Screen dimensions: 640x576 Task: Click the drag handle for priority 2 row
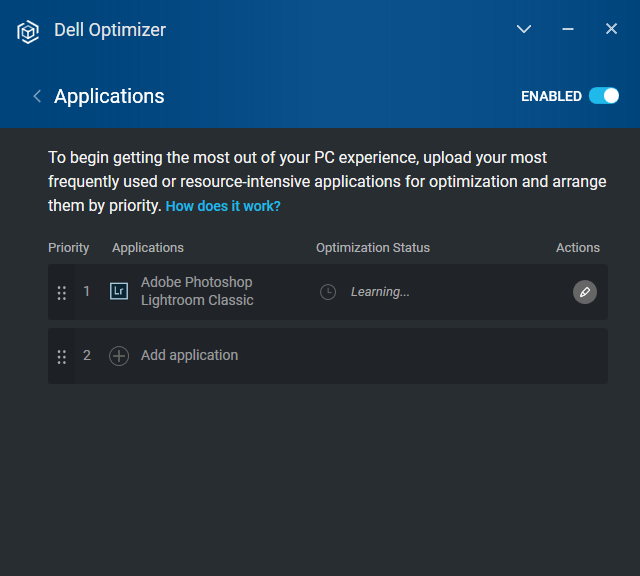[x=62, y=356]
